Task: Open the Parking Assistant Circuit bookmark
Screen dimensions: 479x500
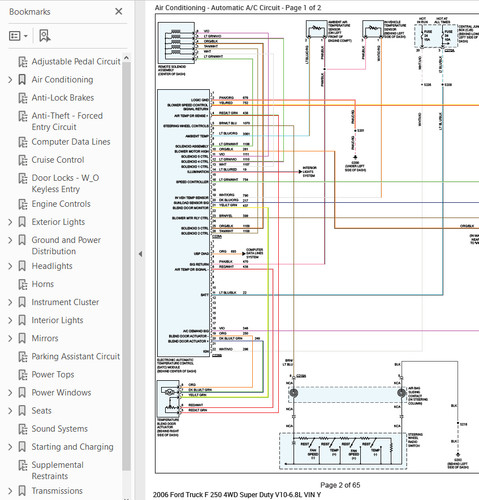Action: [x=76, y=356]
